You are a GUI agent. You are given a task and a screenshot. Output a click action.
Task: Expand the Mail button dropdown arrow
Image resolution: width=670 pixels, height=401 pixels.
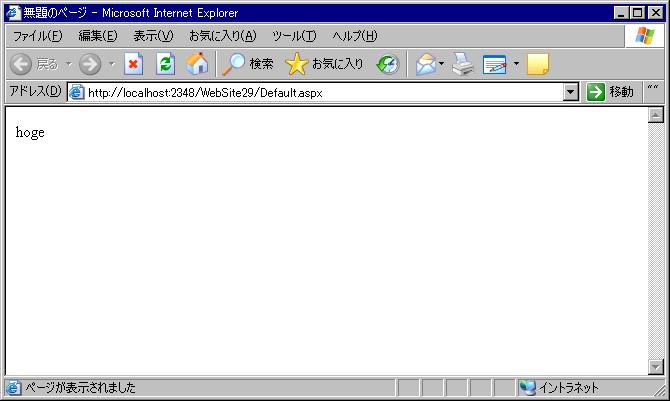coord(441,64)
